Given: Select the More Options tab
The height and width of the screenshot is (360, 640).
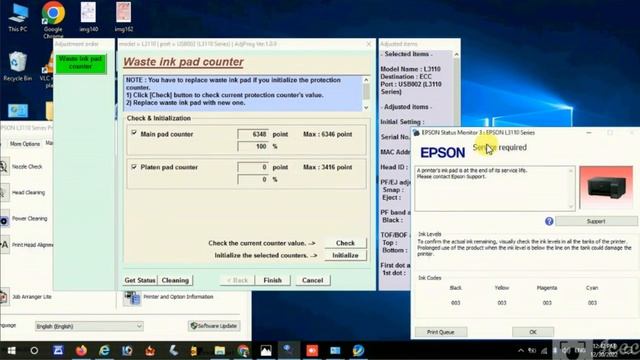Looking at the screenshot, I should (25, 144).
